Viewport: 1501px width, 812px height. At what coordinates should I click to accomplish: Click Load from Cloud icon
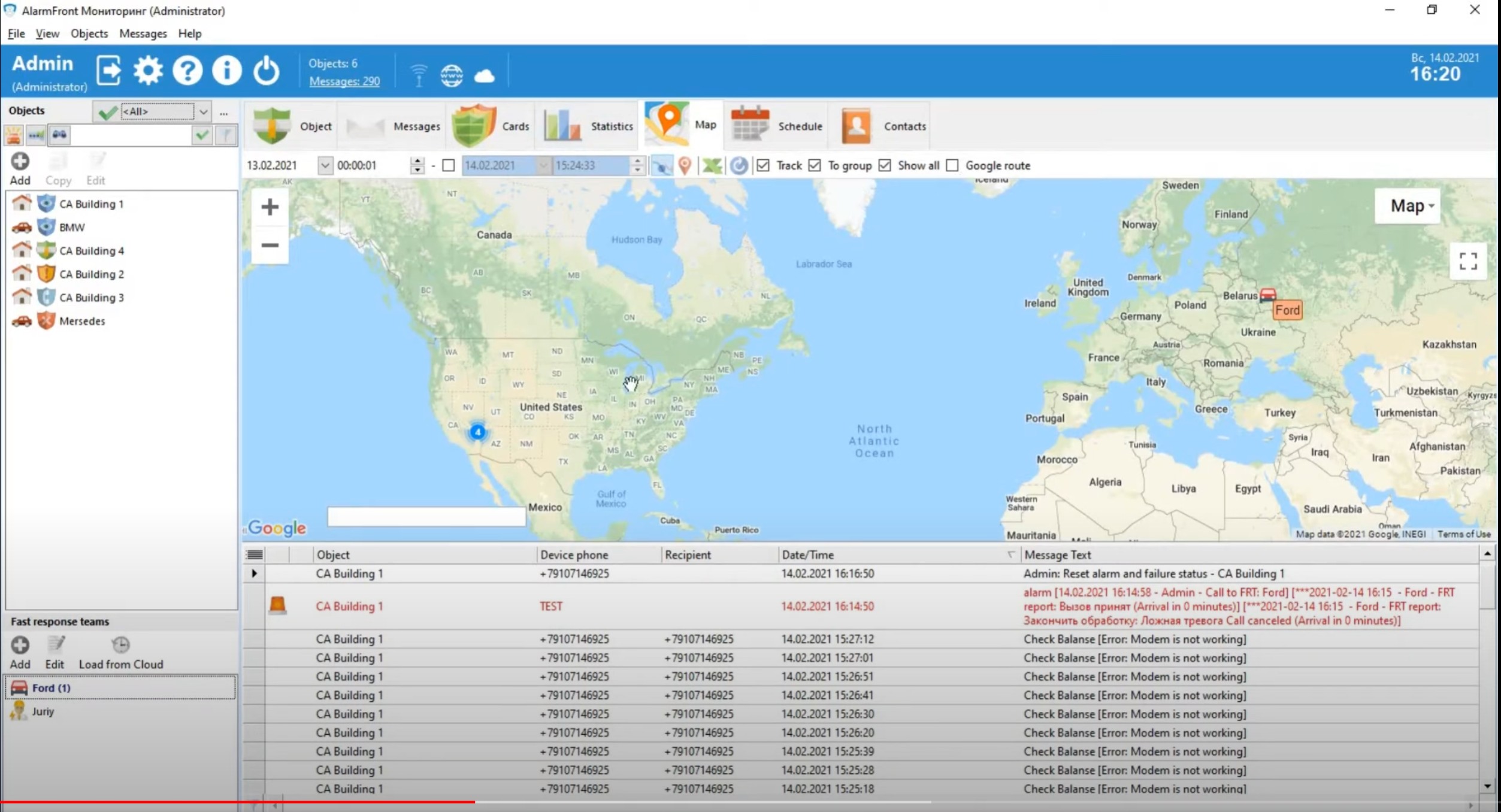point(120,645)
